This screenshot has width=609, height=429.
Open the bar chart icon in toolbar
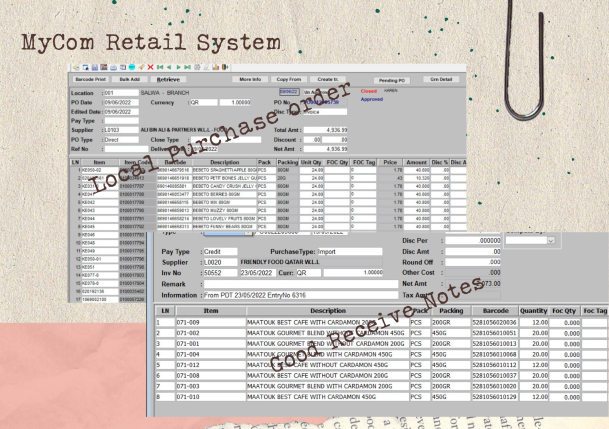click(x=216, y=68)
